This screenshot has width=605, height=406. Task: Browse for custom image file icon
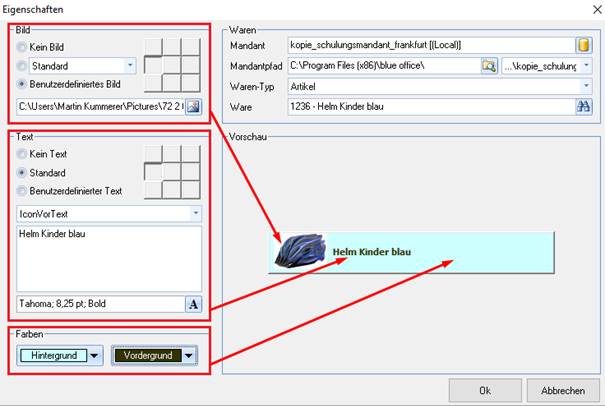point(193,107)
